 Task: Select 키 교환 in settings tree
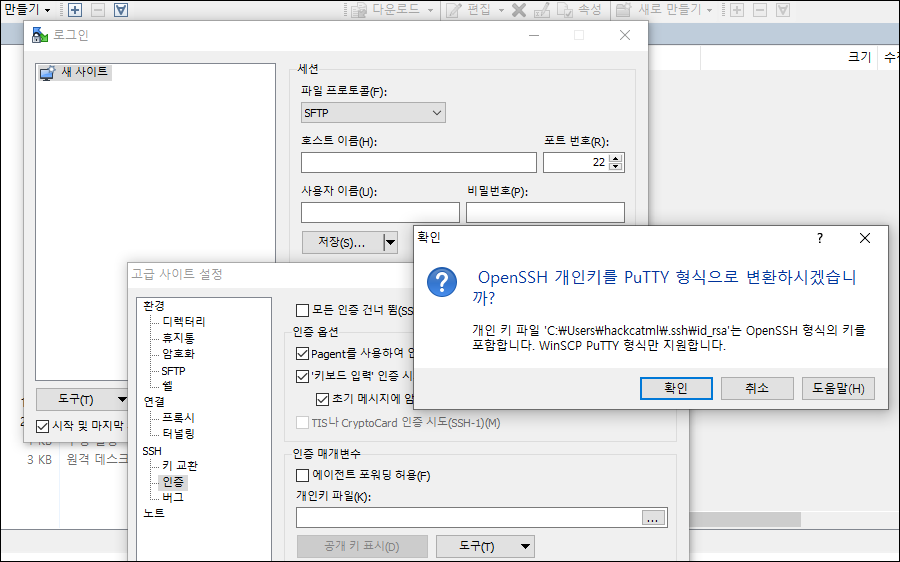(180, 466)
